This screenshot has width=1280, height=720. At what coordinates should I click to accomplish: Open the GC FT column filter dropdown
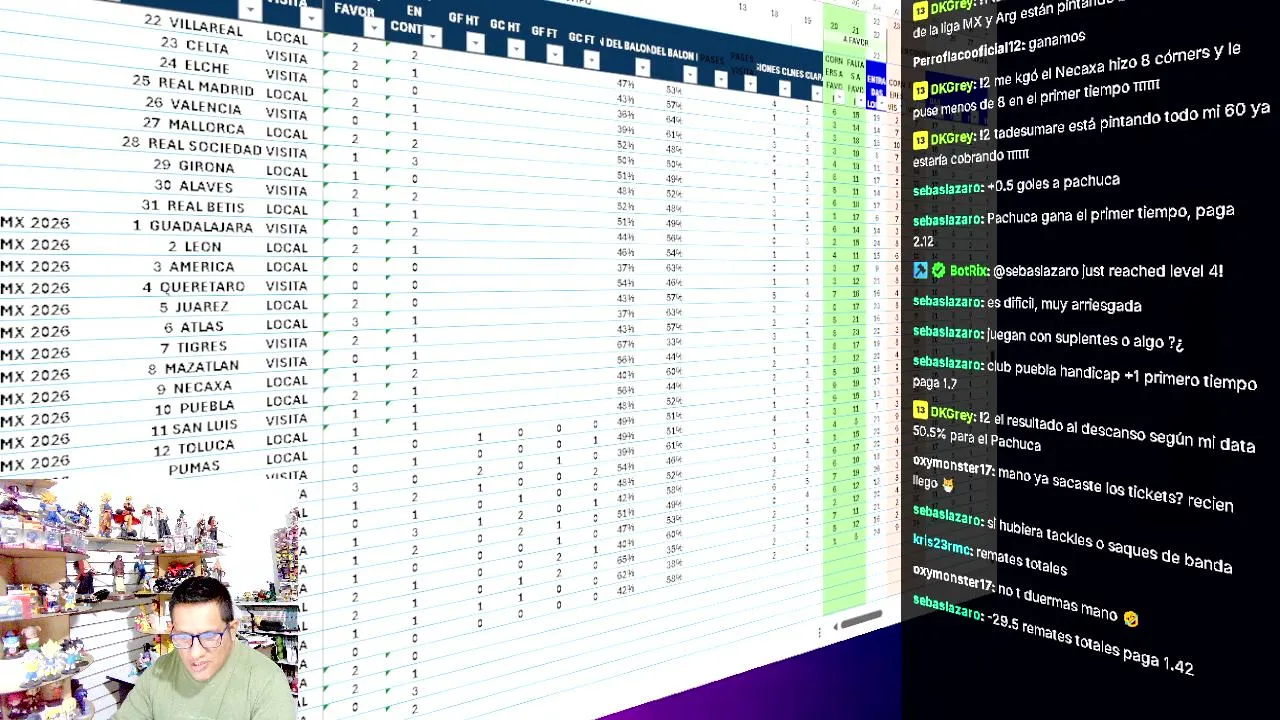coord(591,60)
